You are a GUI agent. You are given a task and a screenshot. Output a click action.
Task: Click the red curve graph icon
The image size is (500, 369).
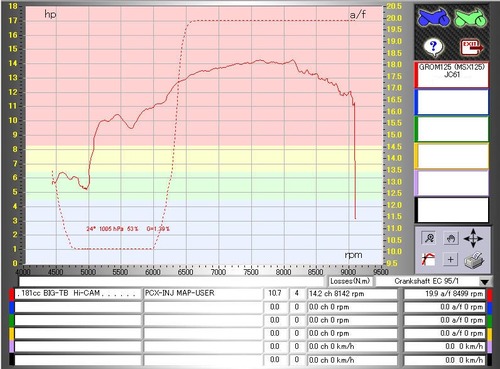(429, 259)
